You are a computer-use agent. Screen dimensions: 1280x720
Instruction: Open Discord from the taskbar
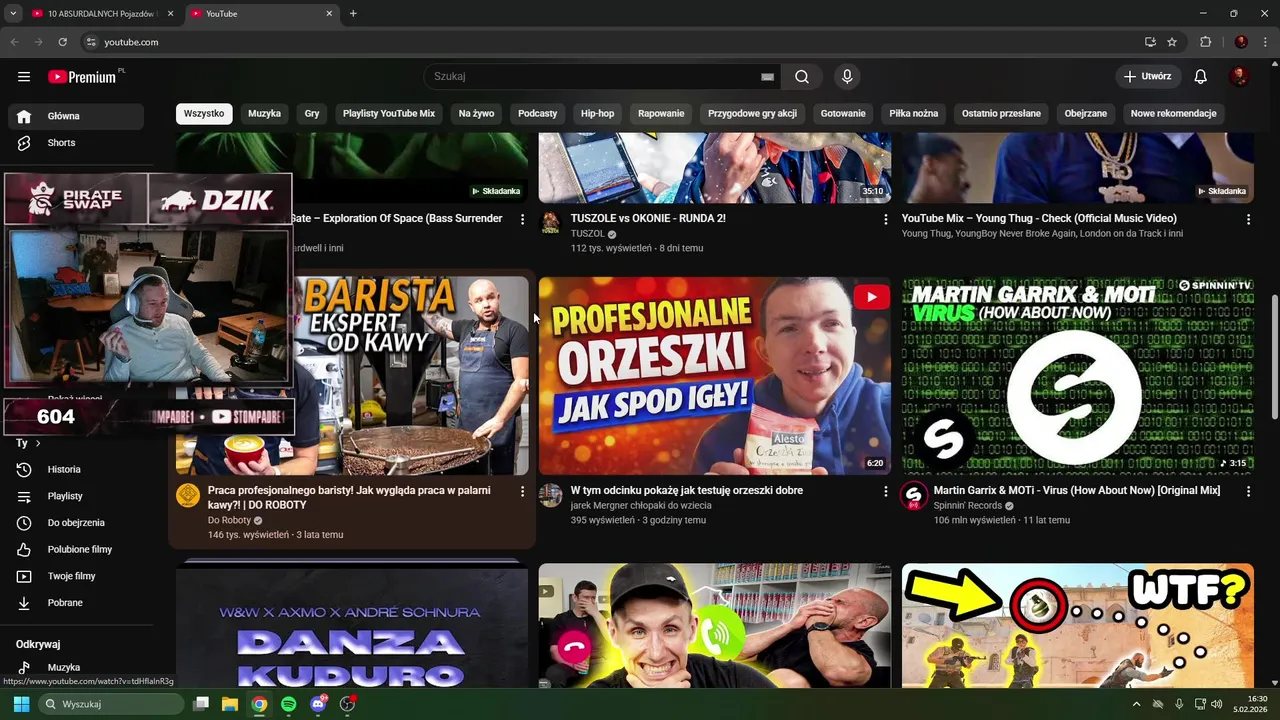[319, 704]
